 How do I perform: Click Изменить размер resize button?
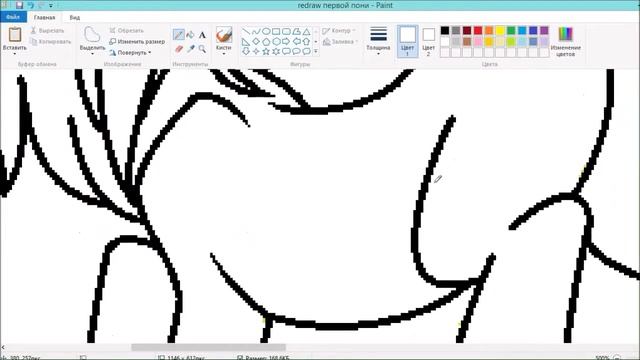137,42
